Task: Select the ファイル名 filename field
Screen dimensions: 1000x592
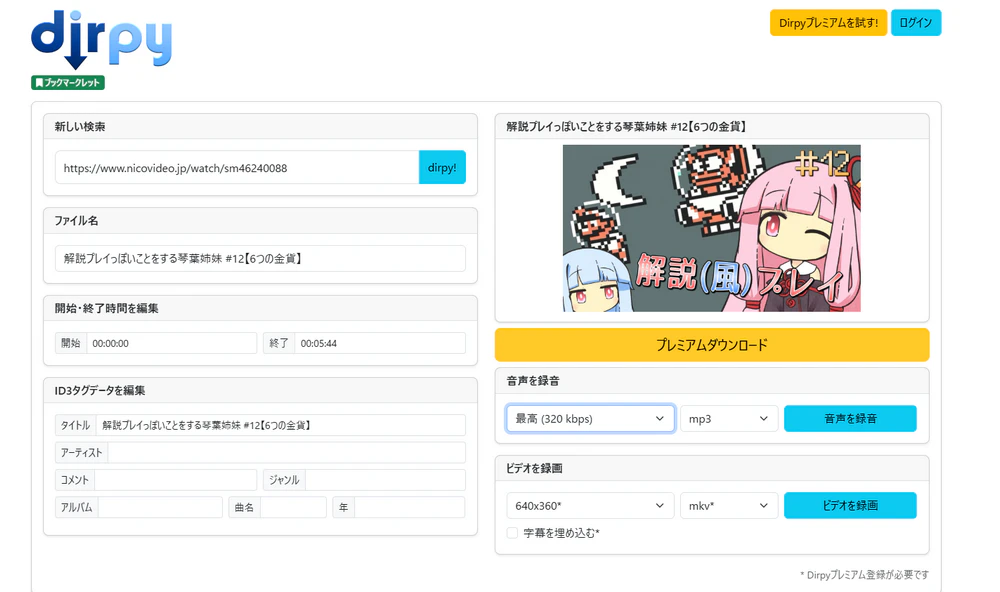Action: [x=260, y=257]
